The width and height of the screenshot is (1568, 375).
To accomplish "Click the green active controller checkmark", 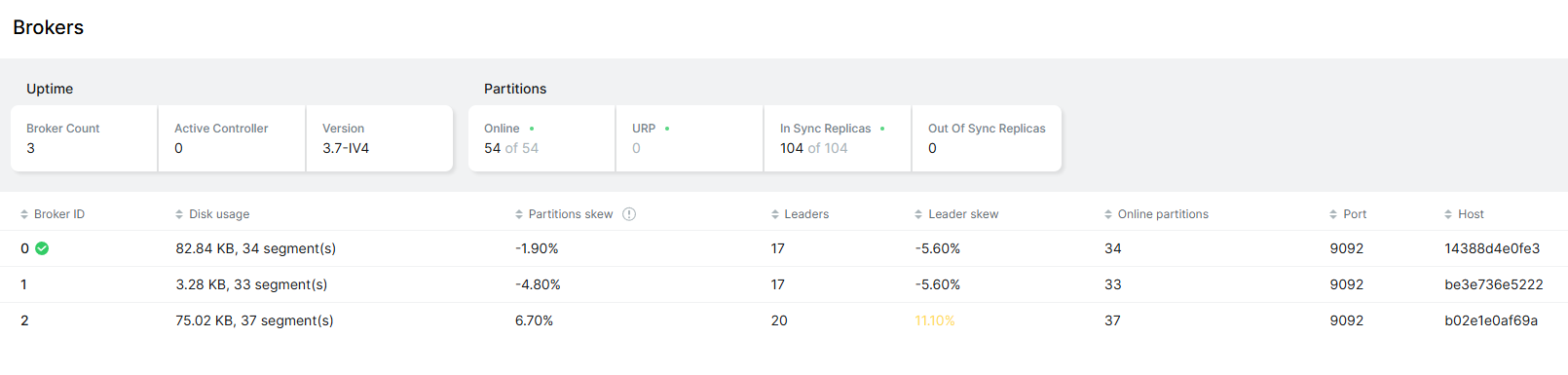I will tap(42, 248).
